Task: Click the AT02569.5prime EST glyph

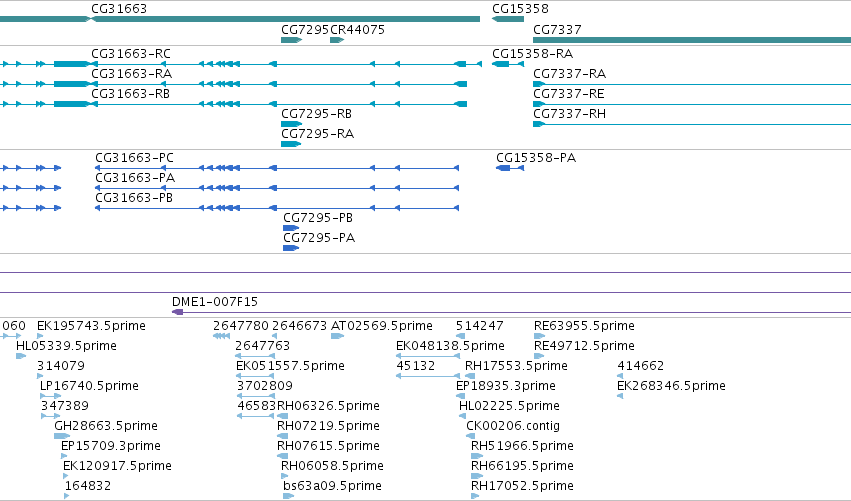Action: 338,337
